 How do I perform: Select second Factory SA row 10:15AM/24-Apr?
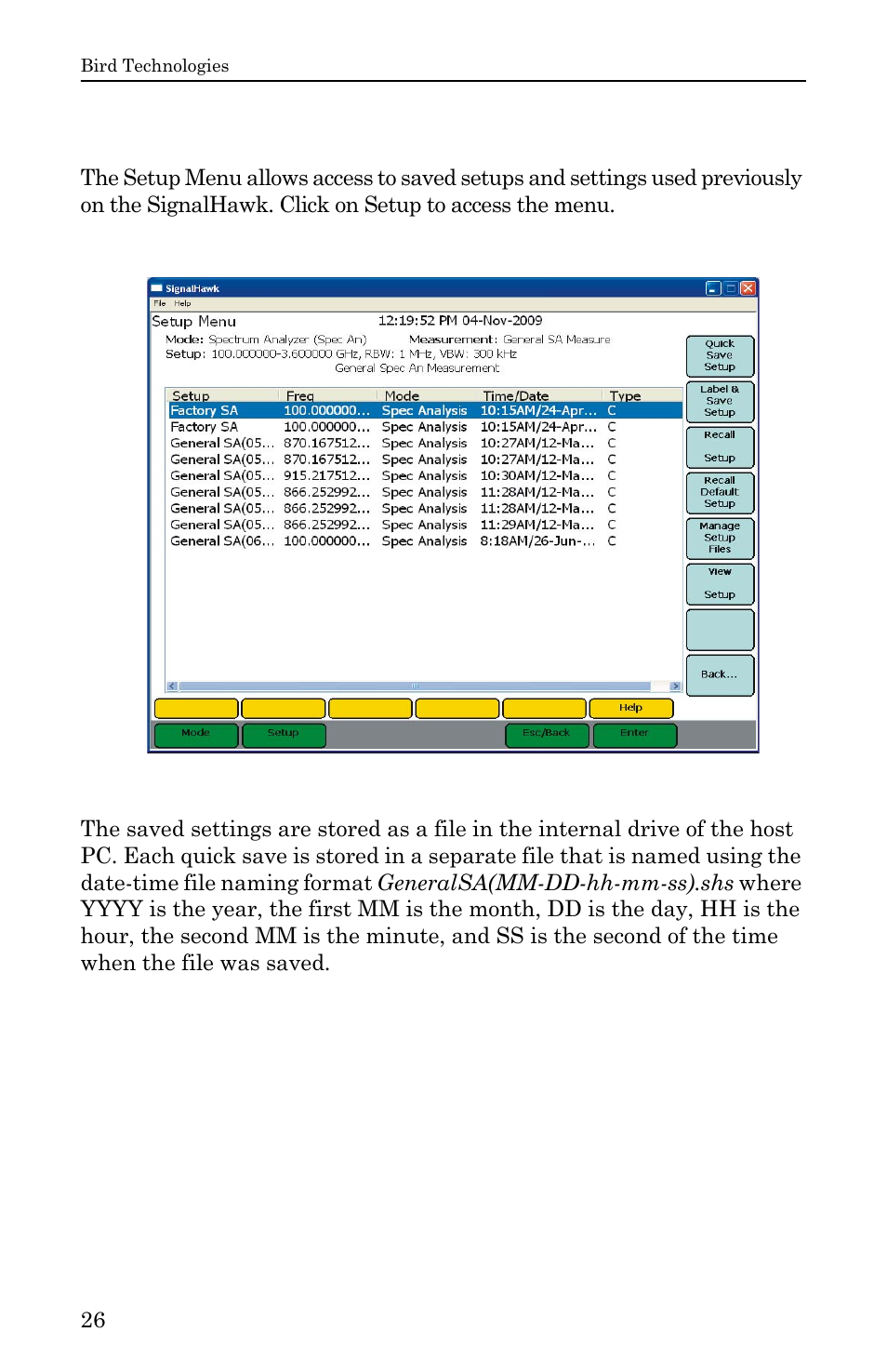(x=425, y=427)
